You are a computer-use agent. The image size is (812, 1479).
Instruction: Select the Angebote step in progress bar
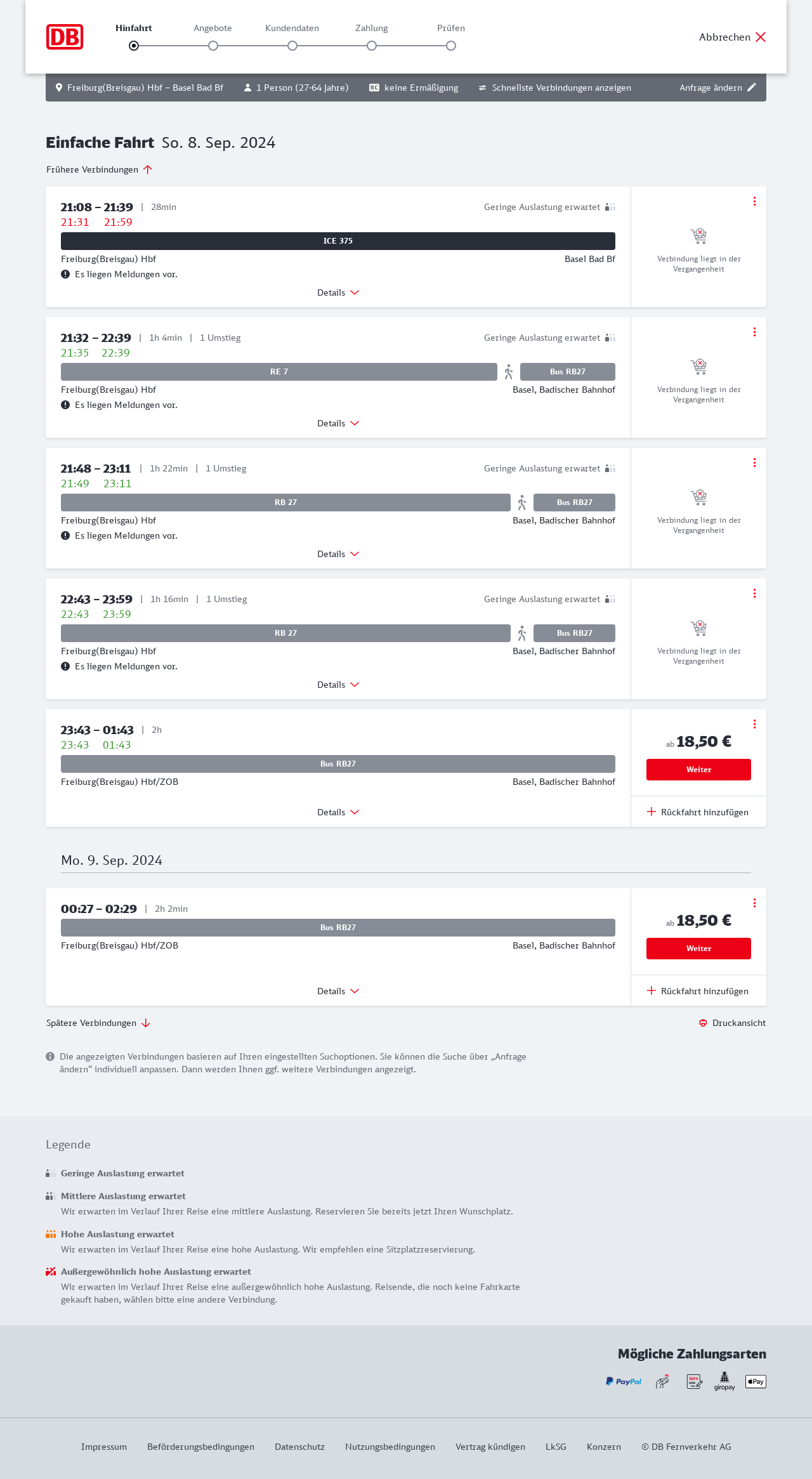(213, 46)
